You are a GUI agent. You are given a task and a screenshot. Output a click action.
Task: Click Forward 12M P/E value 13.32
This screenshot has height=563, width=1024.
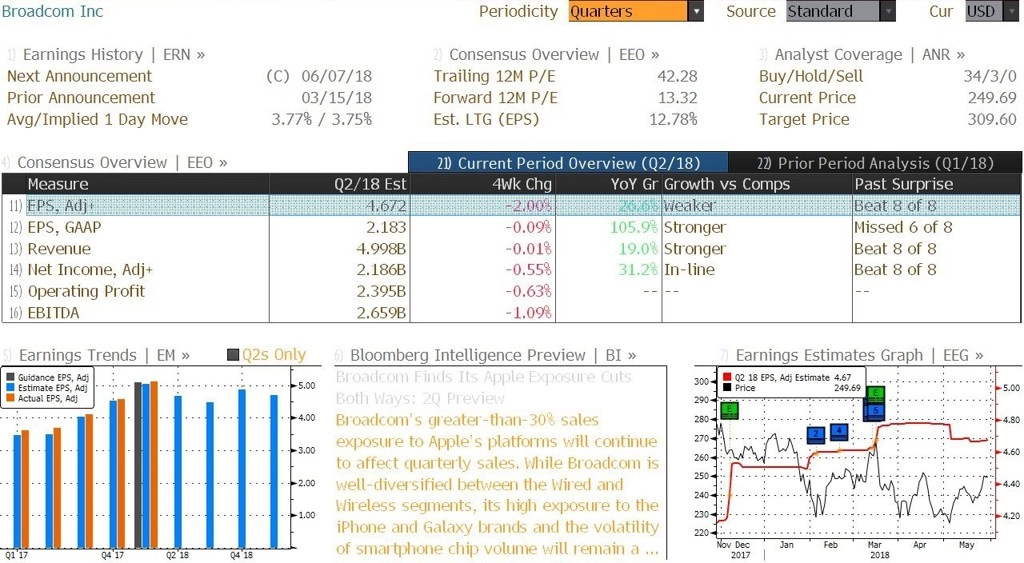(677, 97)
